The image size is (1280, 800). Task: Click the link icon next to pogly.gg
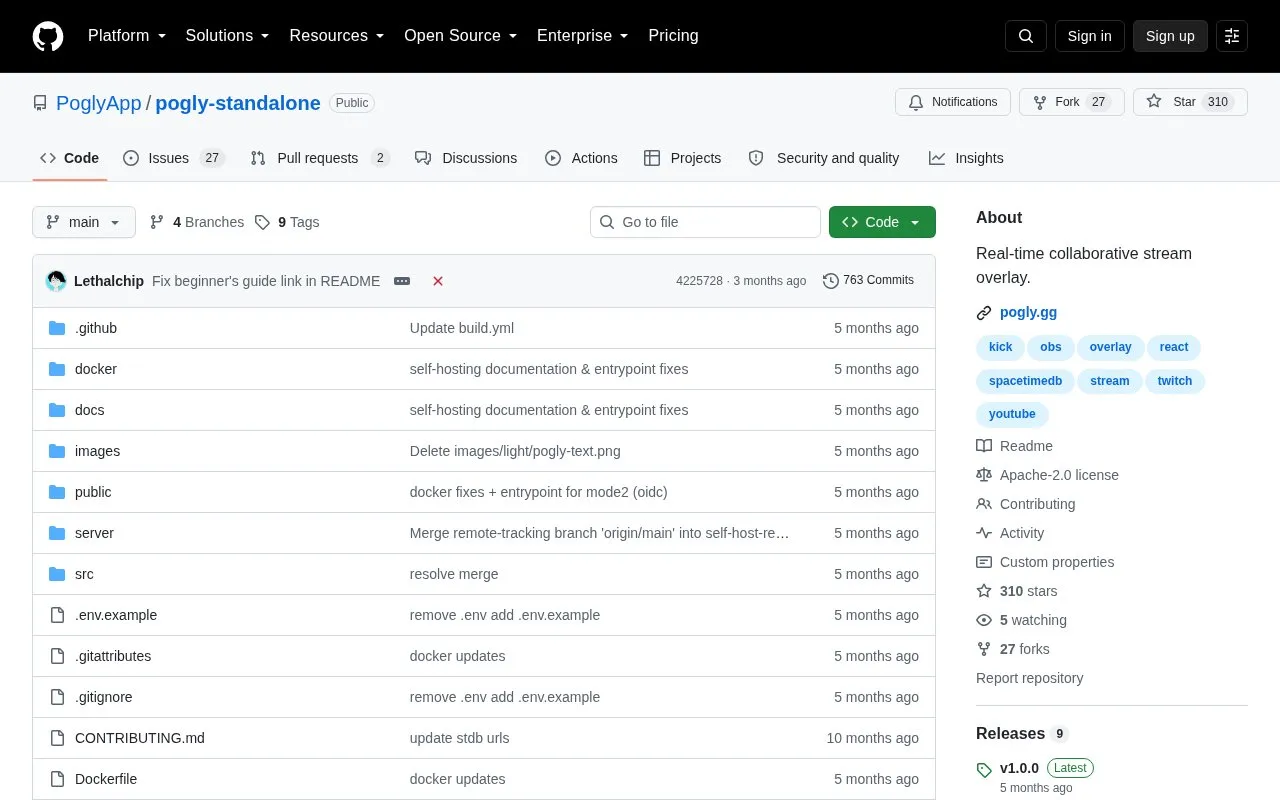pyautogui.click(x=984, y=313)
